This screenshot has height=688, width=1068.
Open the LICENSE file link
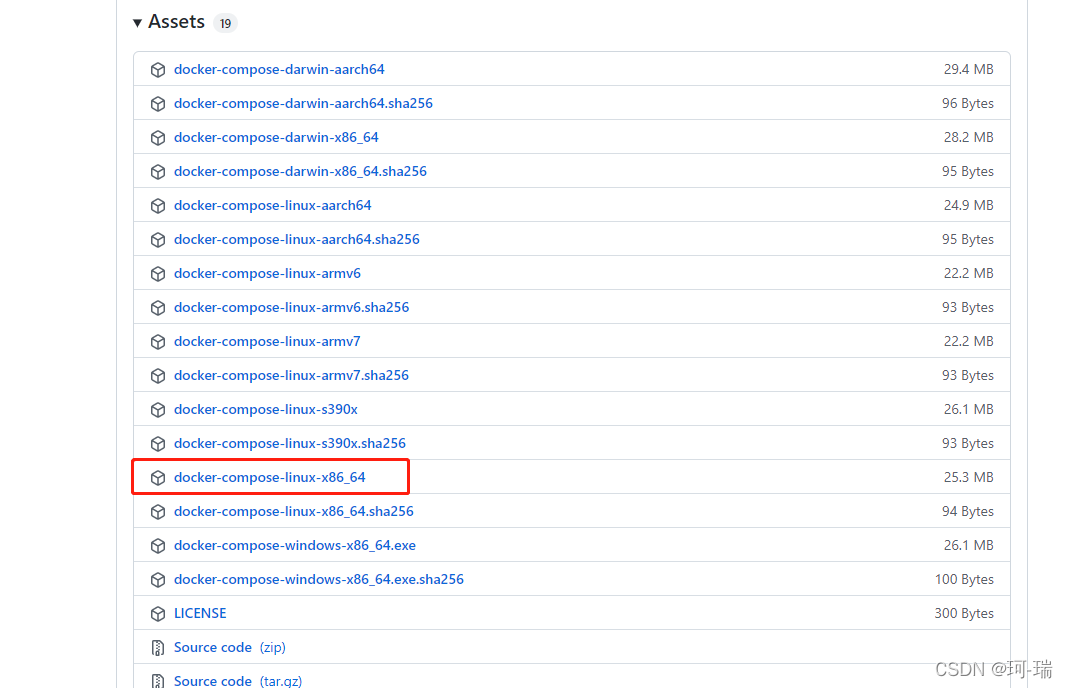pos(200,613)
